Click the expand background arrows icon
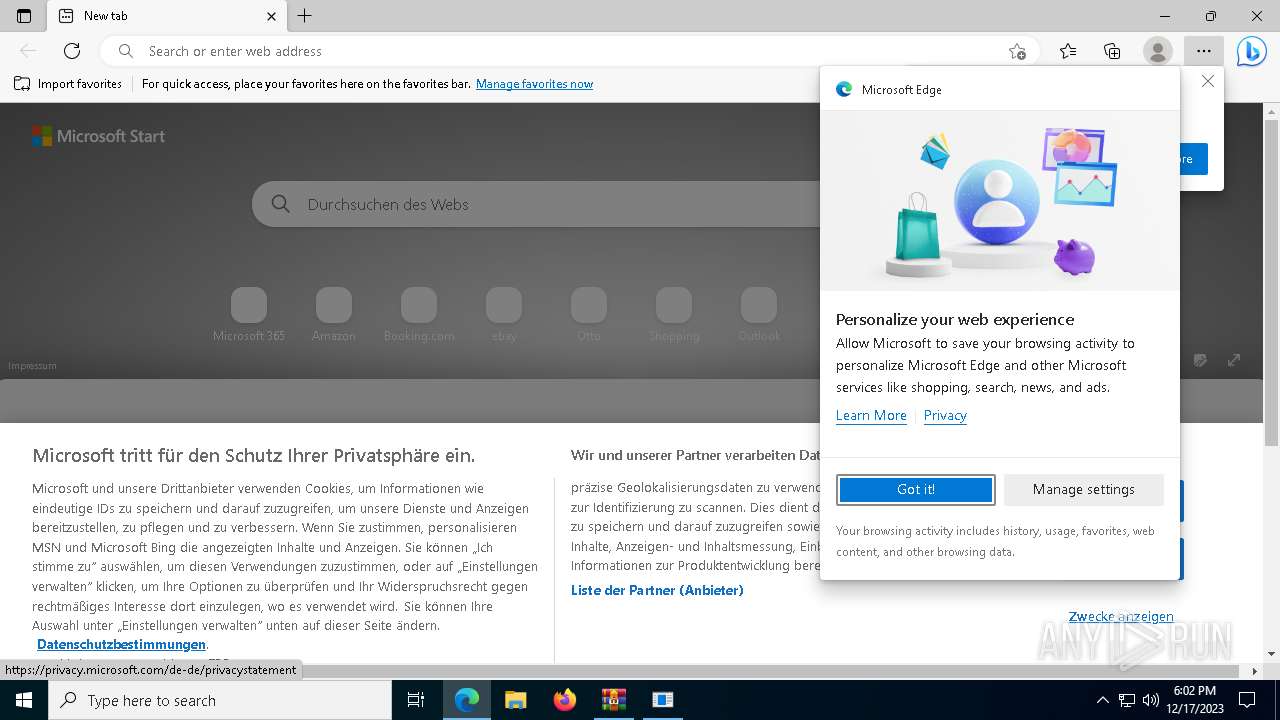The image size is (1280, 720). click(x=1234, y=360)
